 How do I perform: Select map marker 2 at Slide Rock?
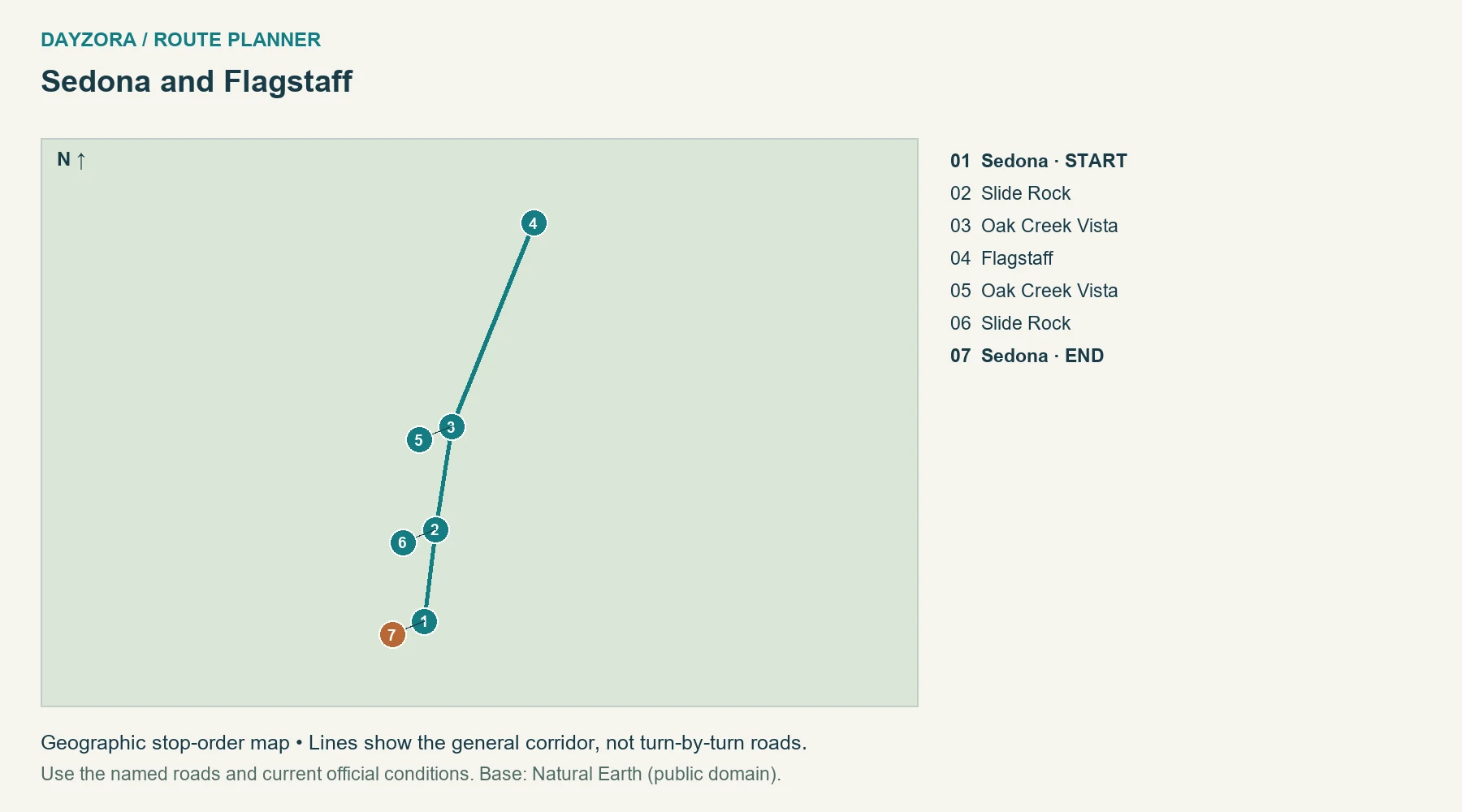point(435,530)
